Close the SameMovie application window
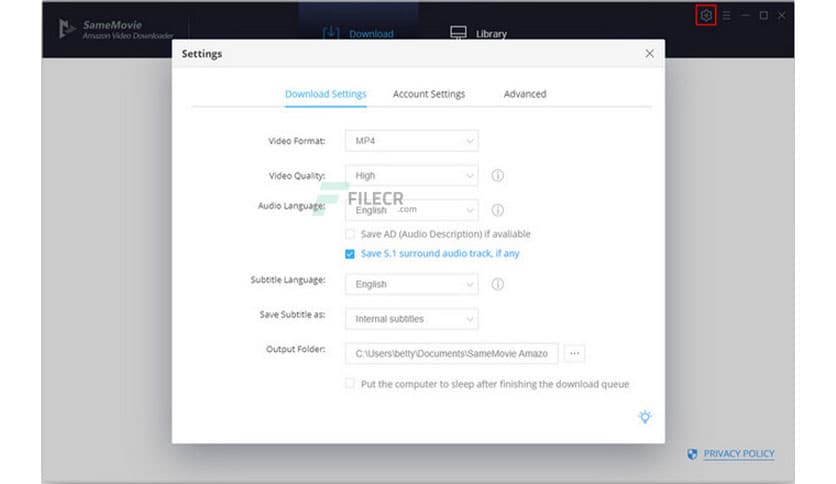The height and width of the screenshot is (484, 836). tap(782, 15)
